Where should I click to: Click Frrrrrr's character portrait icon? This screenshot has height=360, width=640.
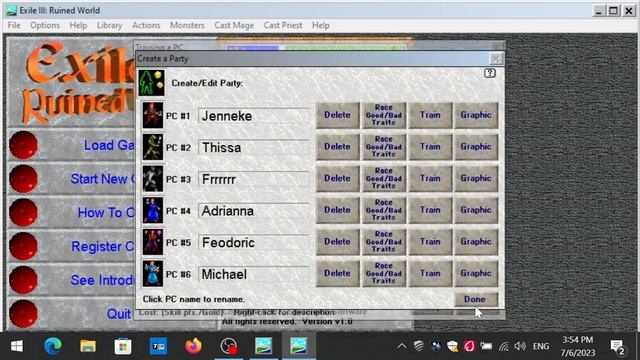(x=153, y=178)
